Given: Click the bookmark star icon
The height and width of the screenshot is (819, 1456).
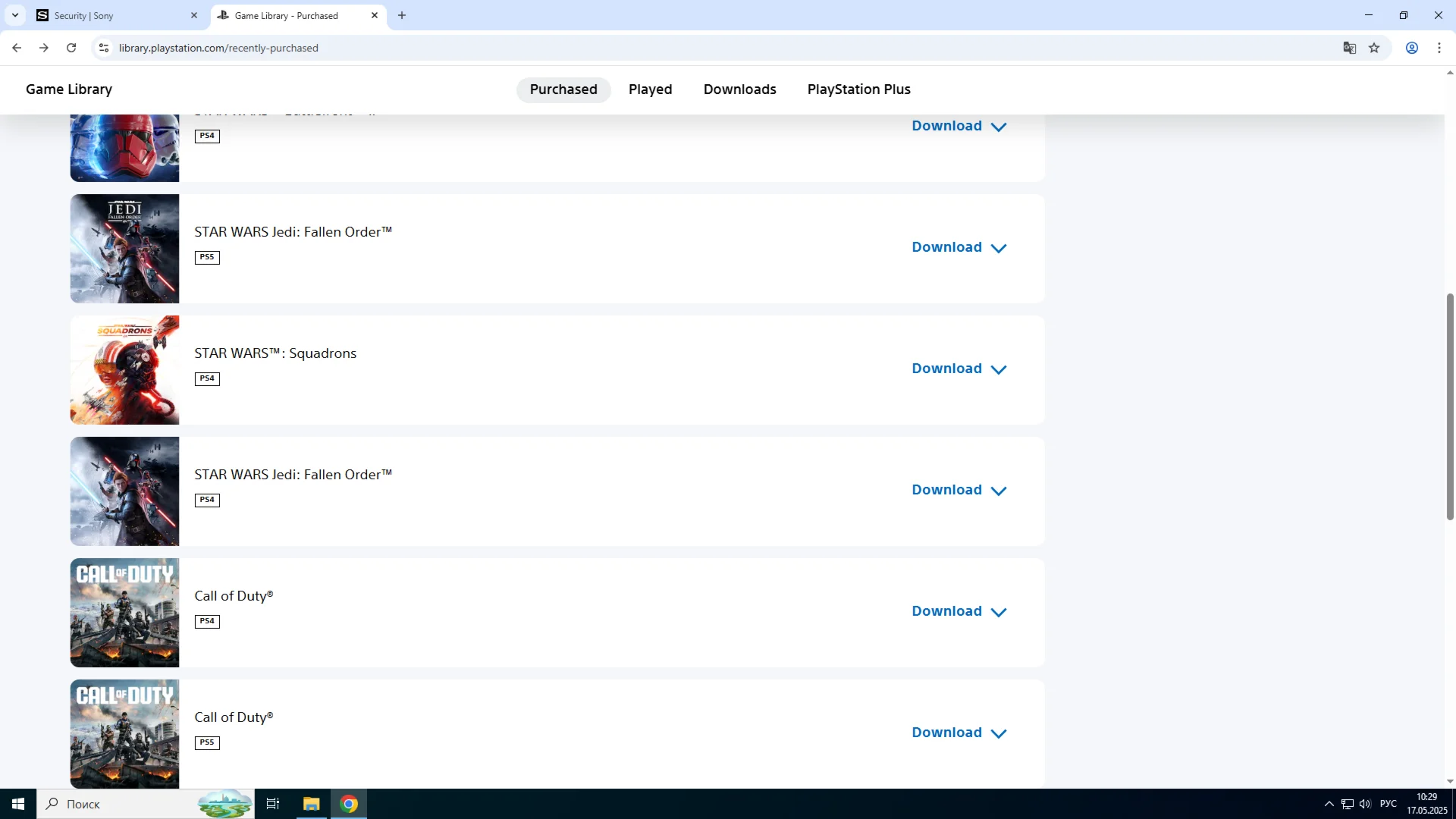Looking at the screenshot, I should 1374,48.
